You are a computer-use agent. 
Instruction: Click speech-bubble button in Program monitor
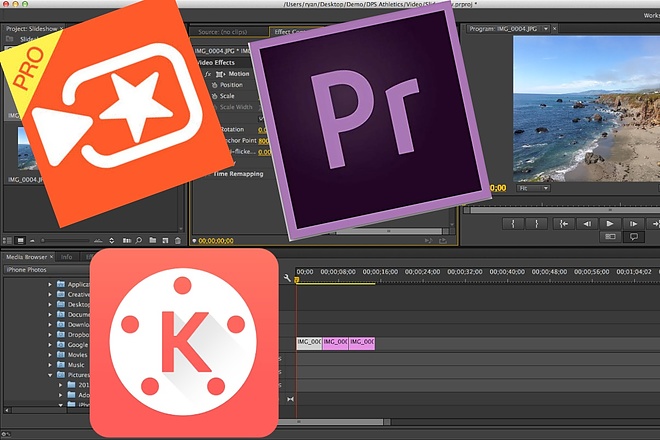(634, 237)
